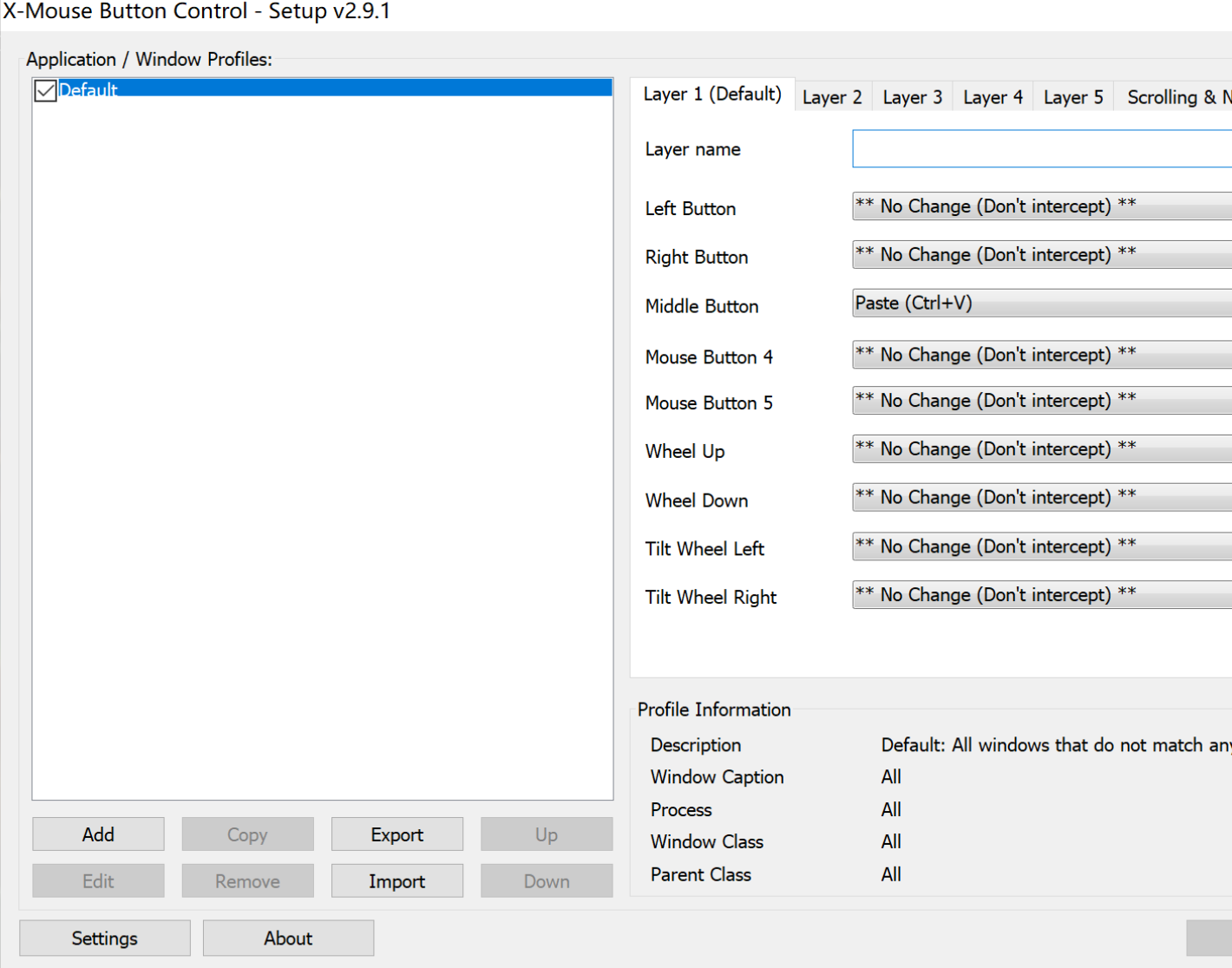
Task: Click the Up button
Action: coord(547,834)
